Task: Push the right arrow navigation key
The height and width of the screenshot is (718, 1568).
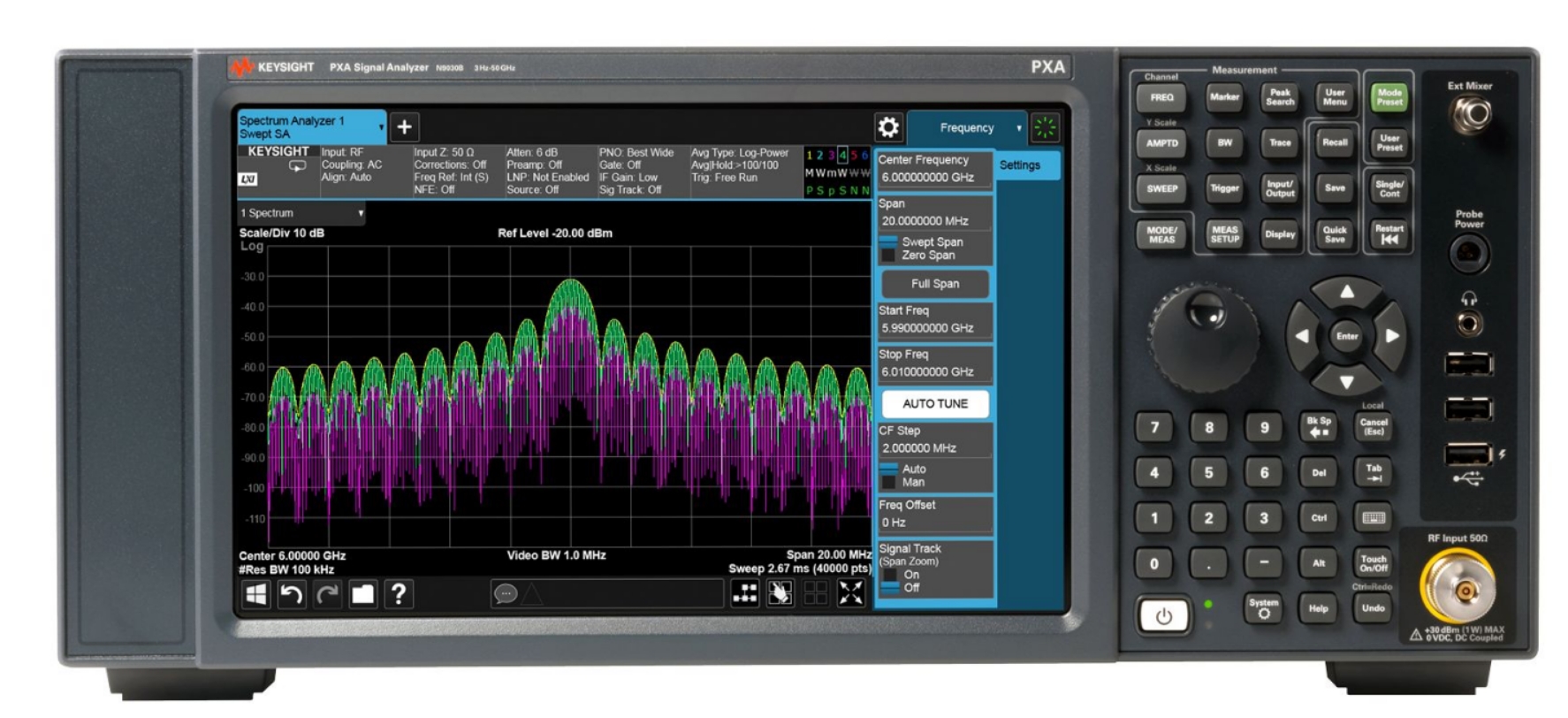Action: [x=1392, y=336]
